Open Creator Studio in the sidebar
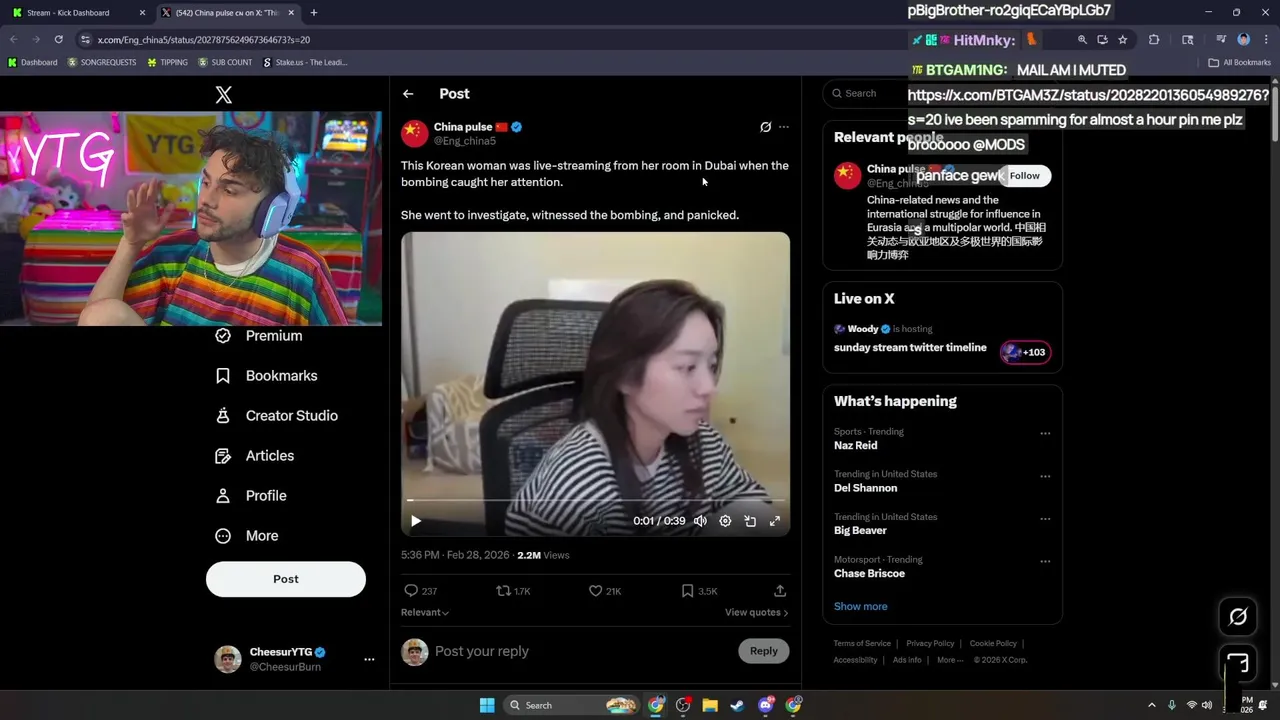Image resolution: width=1280 pixels, height=720 pixels. pyautogui.click(x=276, y=416)
